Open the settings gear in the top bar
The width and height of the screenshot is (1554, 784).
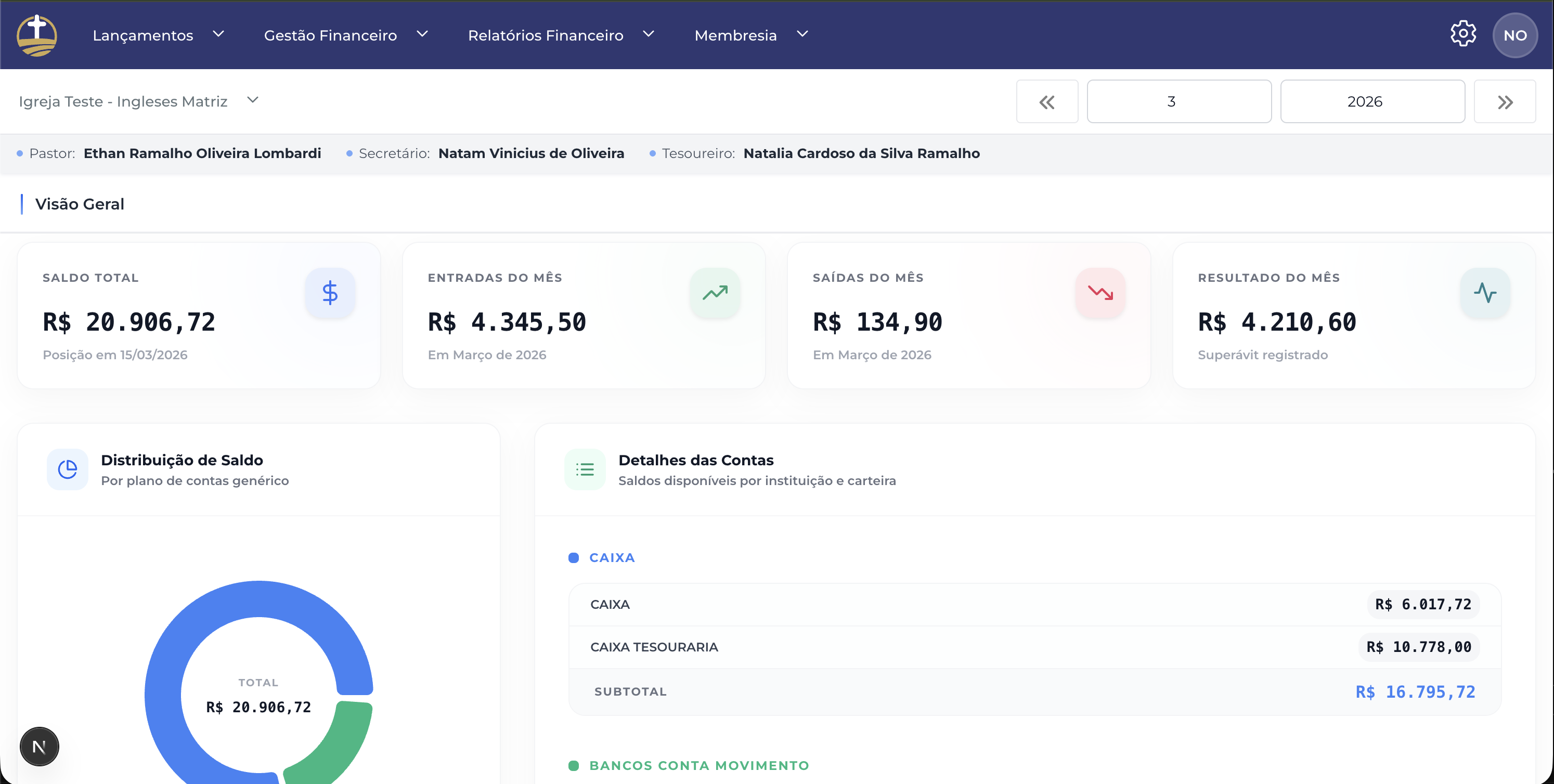click(1463, 34)
